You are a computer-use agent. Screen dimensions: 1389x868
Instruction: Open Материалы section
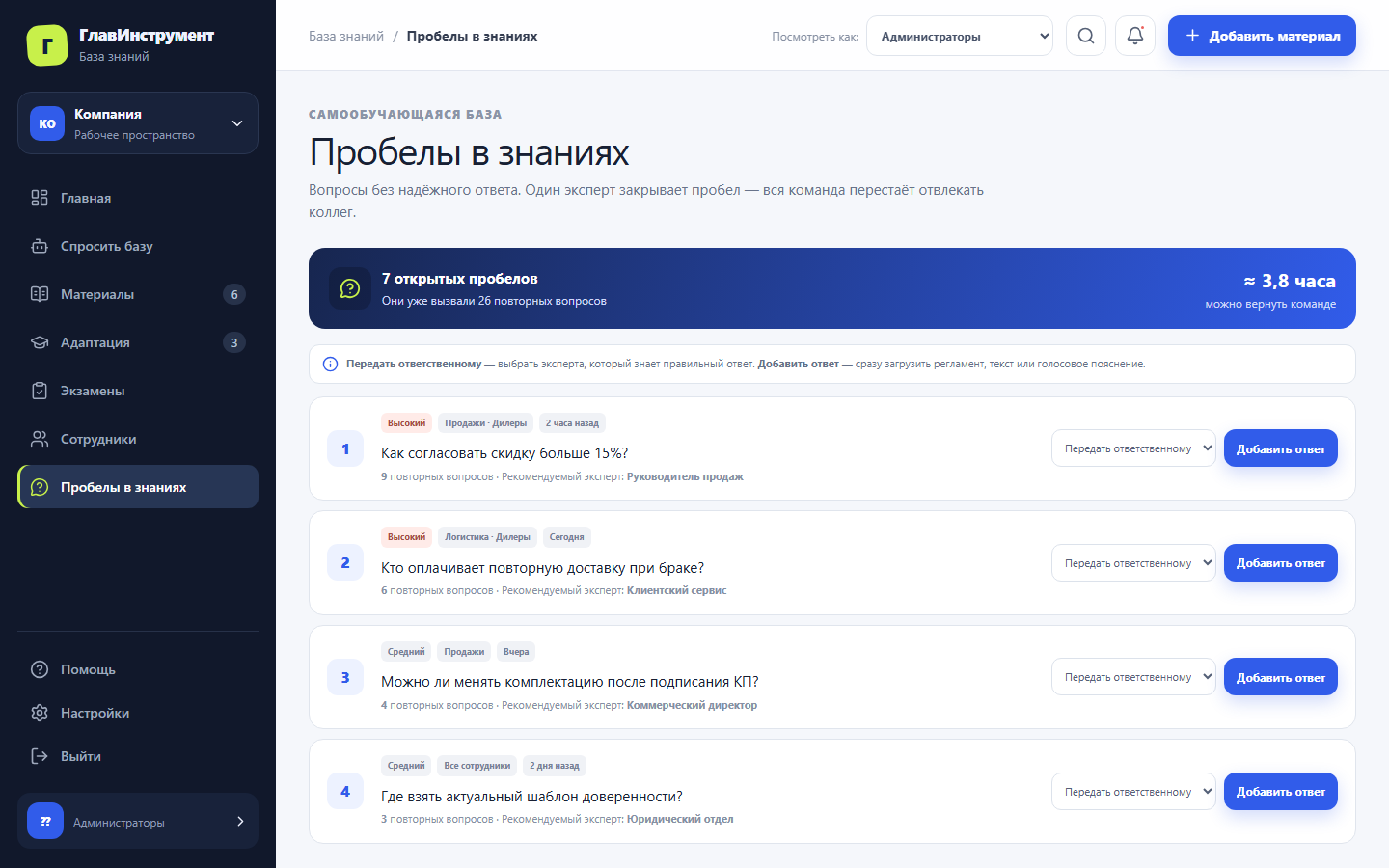tap(138, 294)
